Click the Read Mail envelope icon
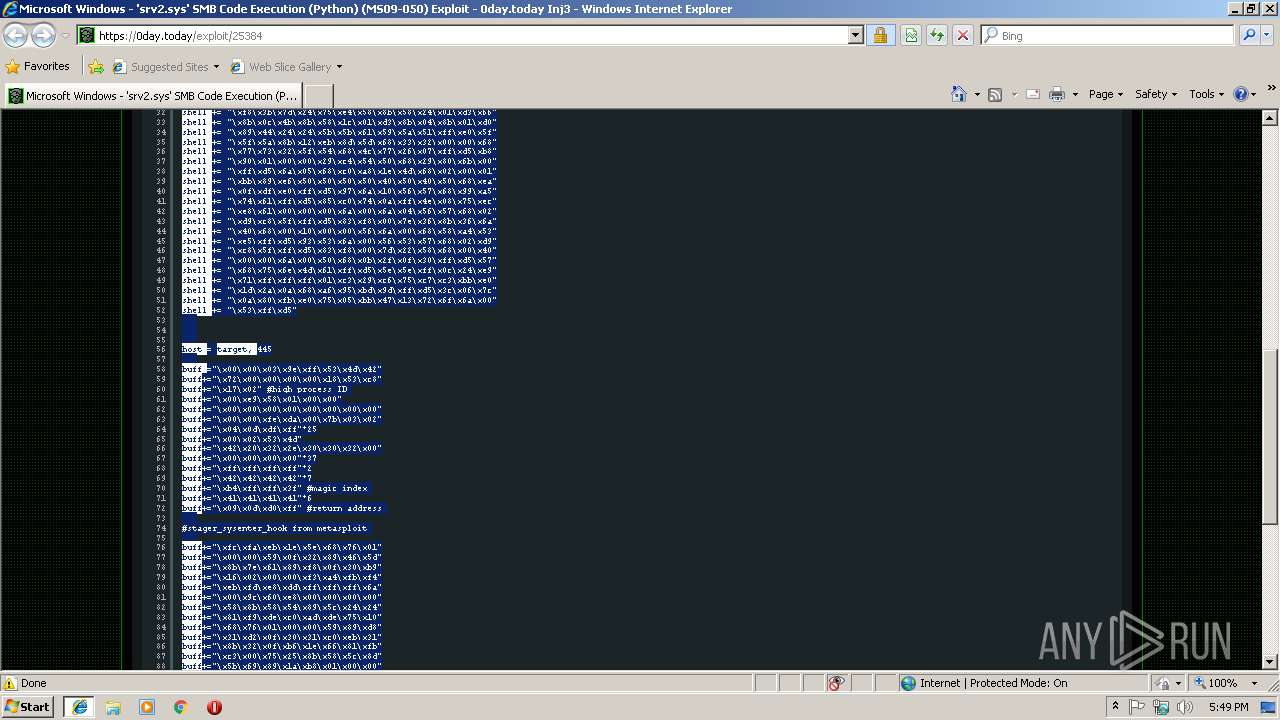The width and height of the screenshot is (1280, 720). [1033, 94]
